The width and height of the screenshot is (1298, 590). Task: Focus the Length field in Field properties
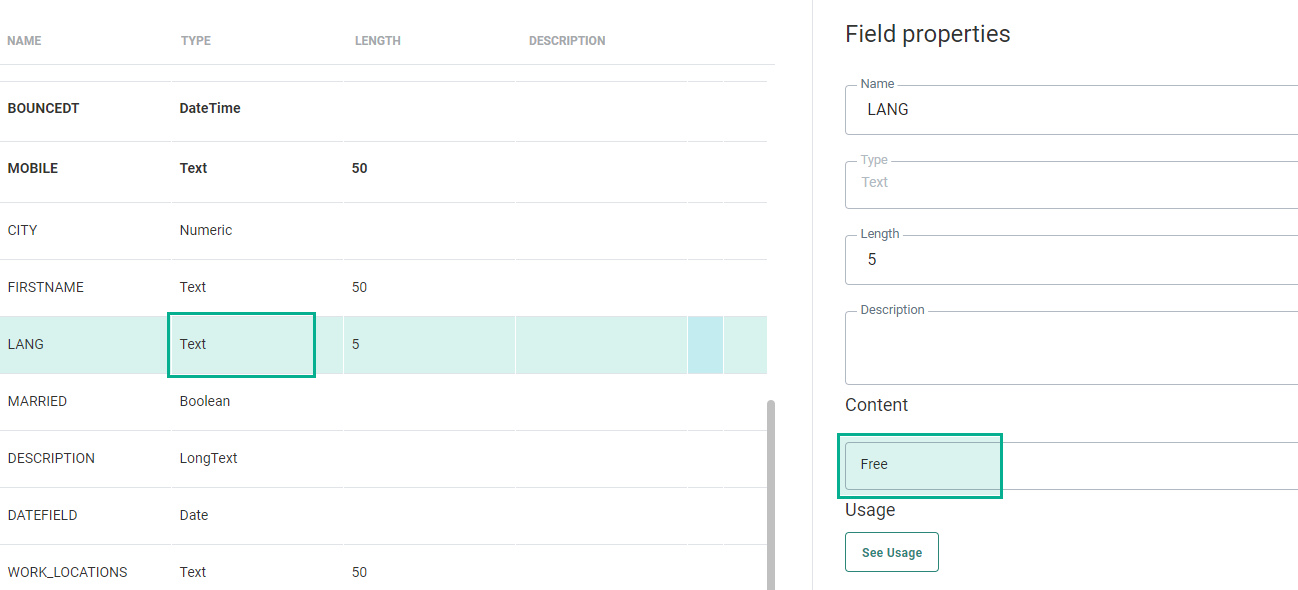(1070, 260)
